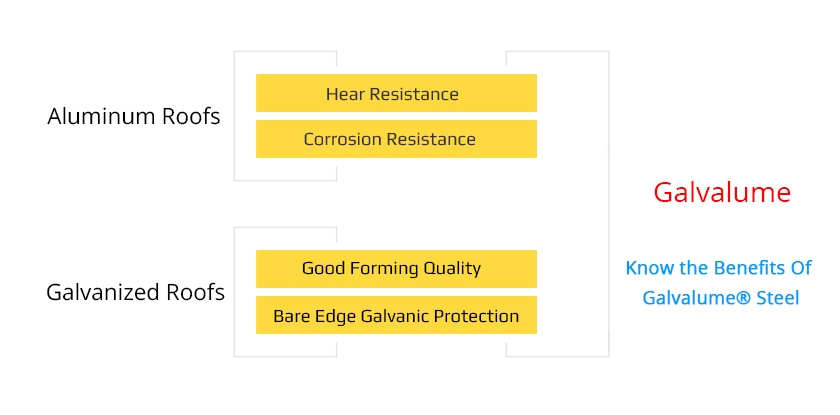Open the Know the Benefits Of link

(720, 268)
